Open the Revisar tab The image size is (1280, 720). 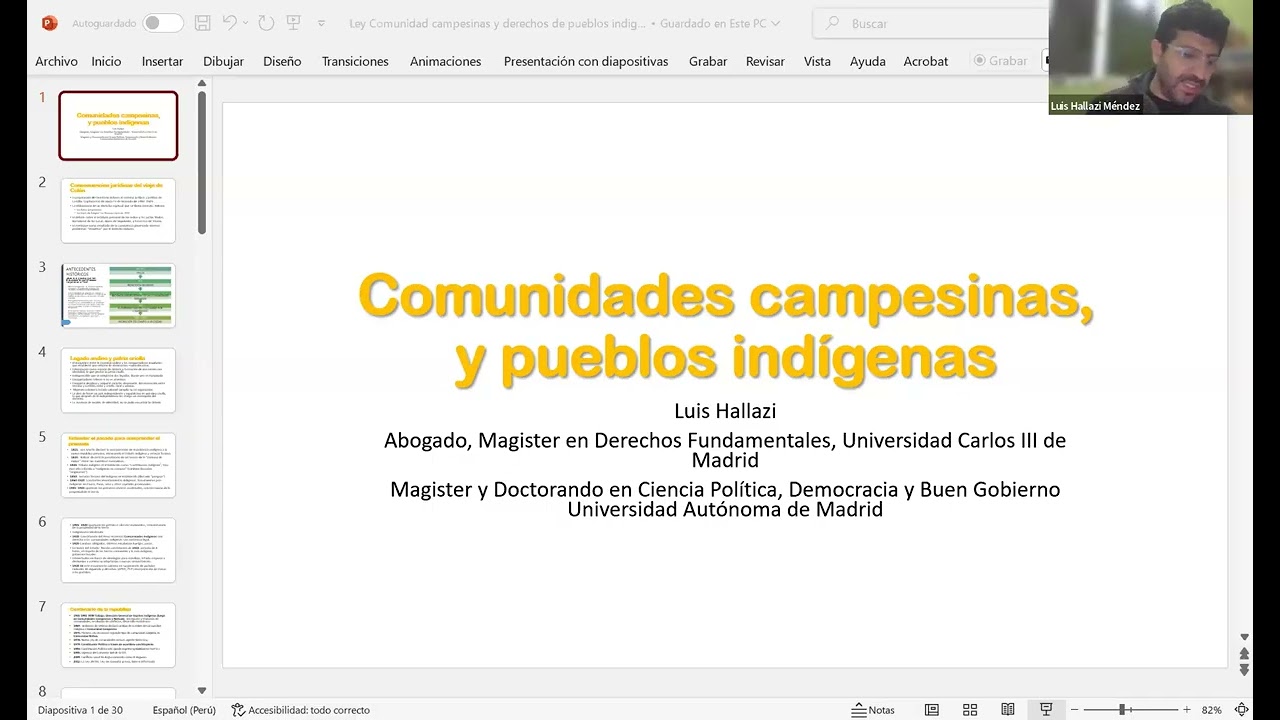coord(765,61)
